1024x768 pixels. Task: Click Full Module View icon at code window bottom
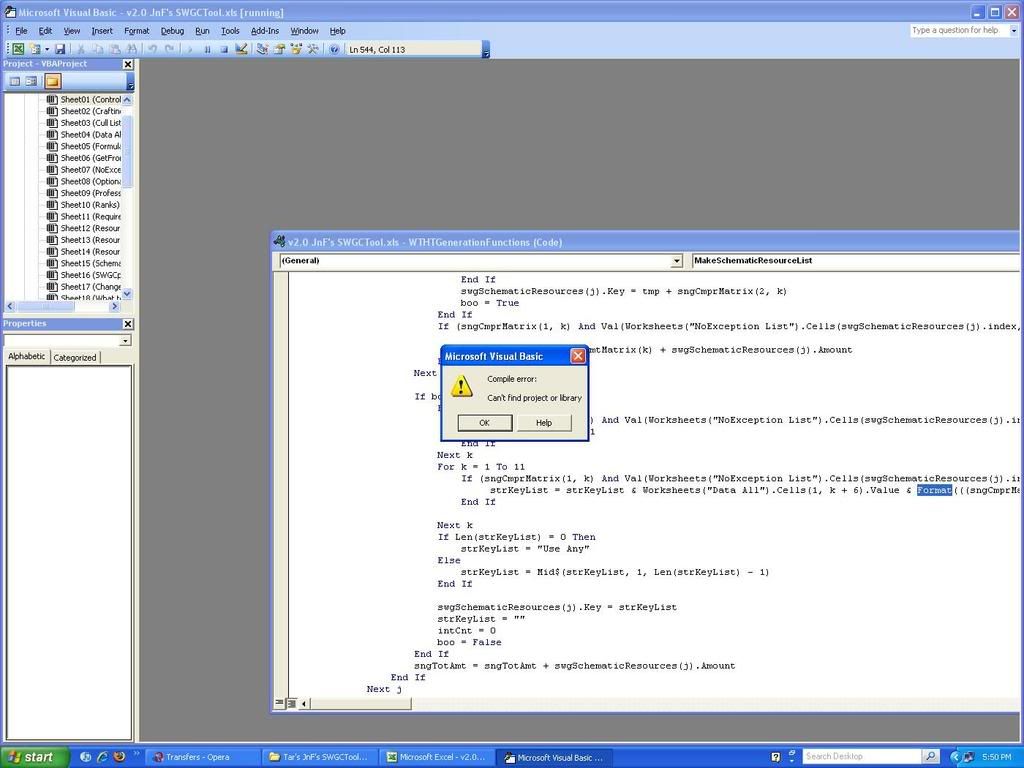tap(291, 703)
